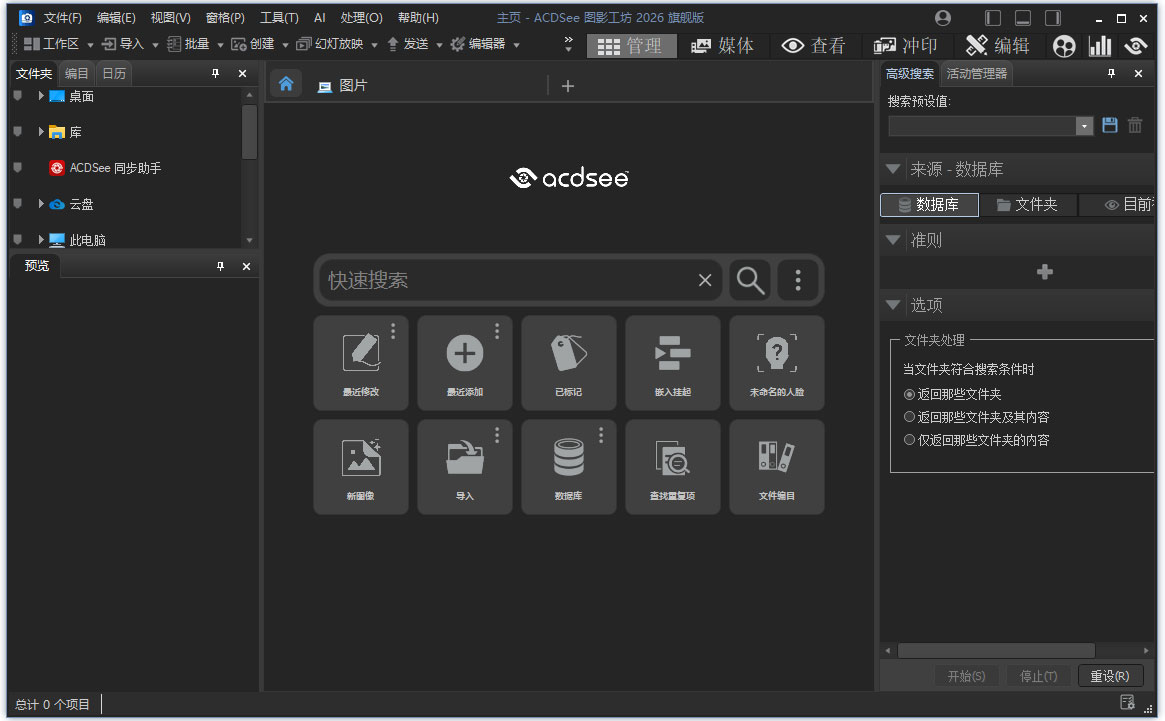1165x721 pixels.
Task: Click inside the 快速搜索 input field
Action: pyautogui.click(x=500, y=280)
